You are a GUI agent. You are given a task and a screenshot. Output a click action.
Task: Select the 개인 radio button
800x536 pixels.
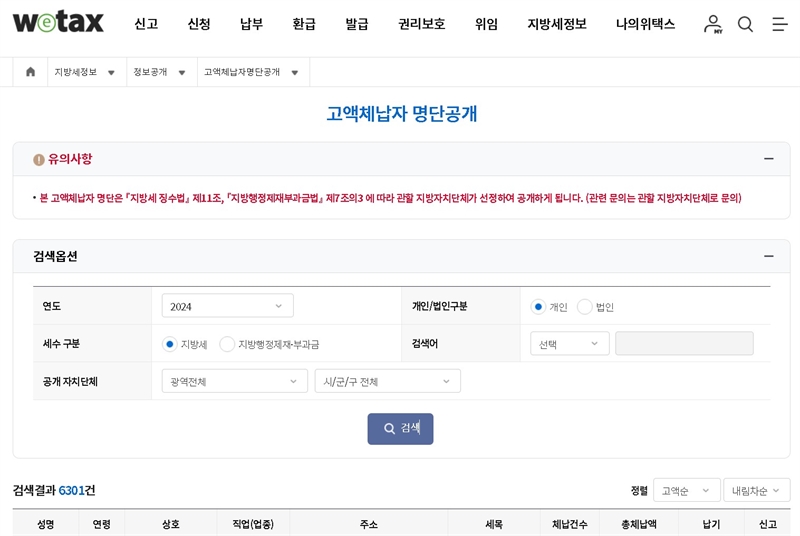coord(538,307)
